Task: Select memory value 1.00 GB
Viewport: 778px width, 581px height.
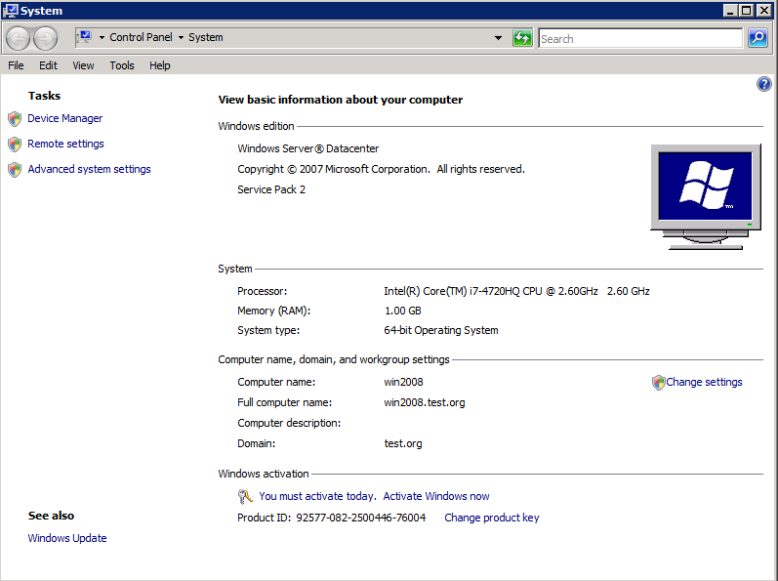Action: point(402,311)
